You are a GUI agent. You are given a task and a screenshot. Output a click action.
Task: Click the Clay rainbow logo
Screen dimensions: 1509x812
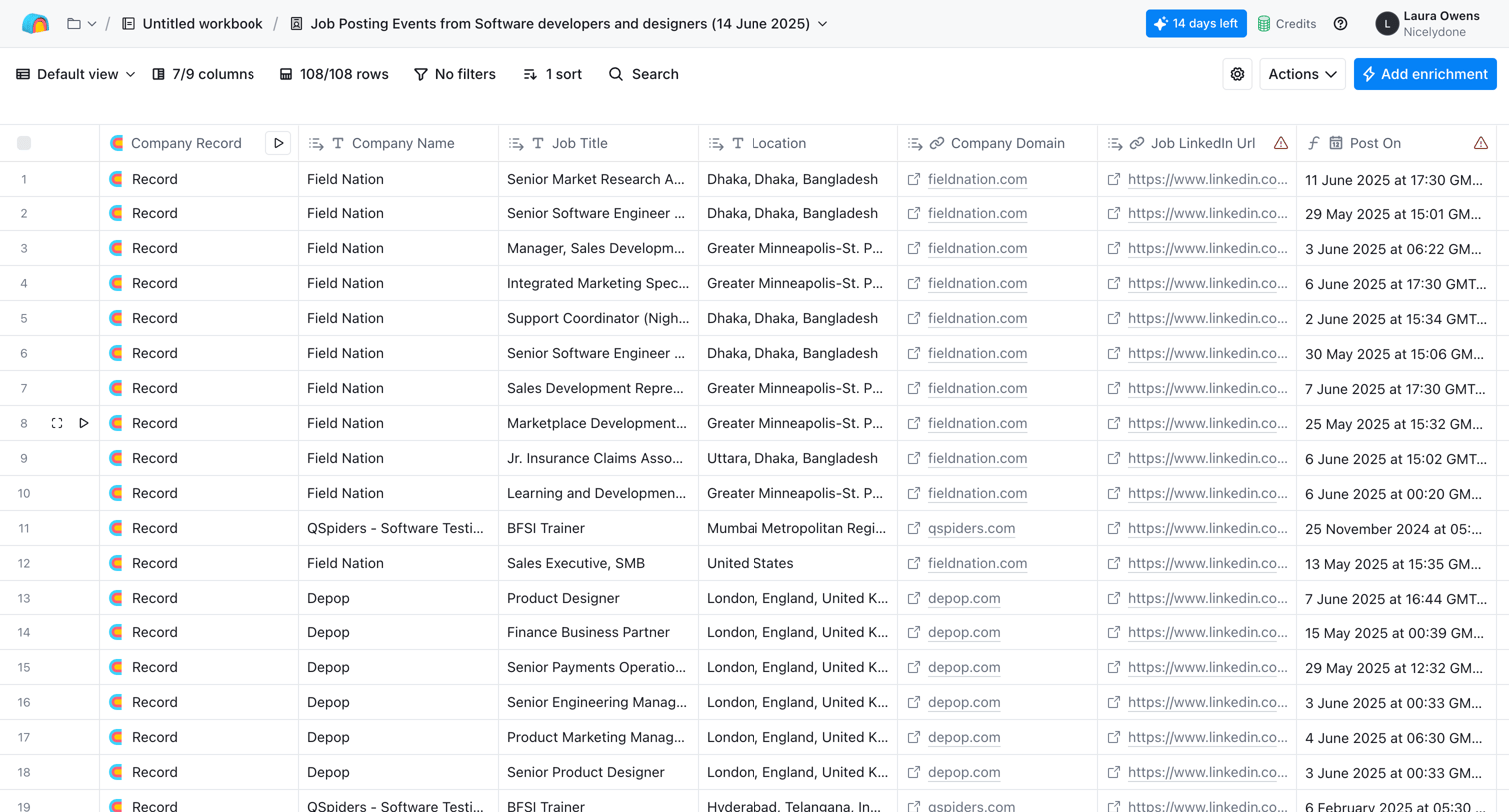pyautogui.click(x=35, y=23)
